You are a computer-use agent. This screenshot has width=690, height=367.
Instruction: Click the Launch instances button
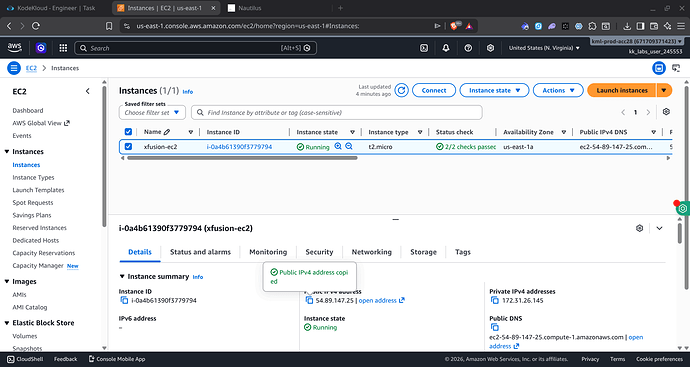click(x=622, y=90)
